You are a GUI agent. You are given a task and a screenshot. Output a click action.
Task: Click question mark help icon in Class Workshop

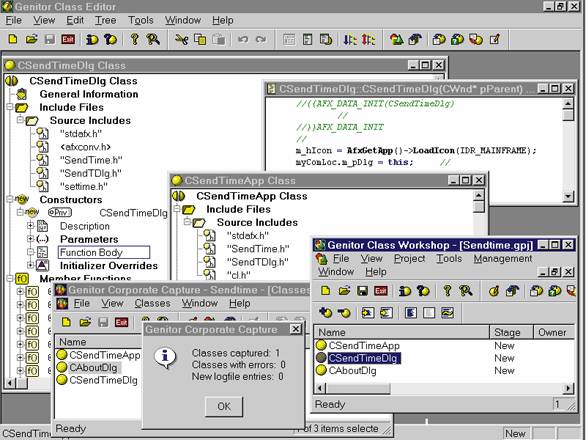point(447,290)
